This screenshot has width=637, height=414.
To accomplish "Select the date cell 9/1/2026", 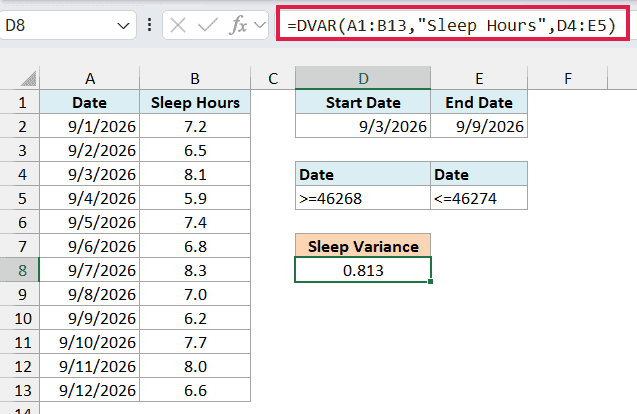I will (90, 126).
